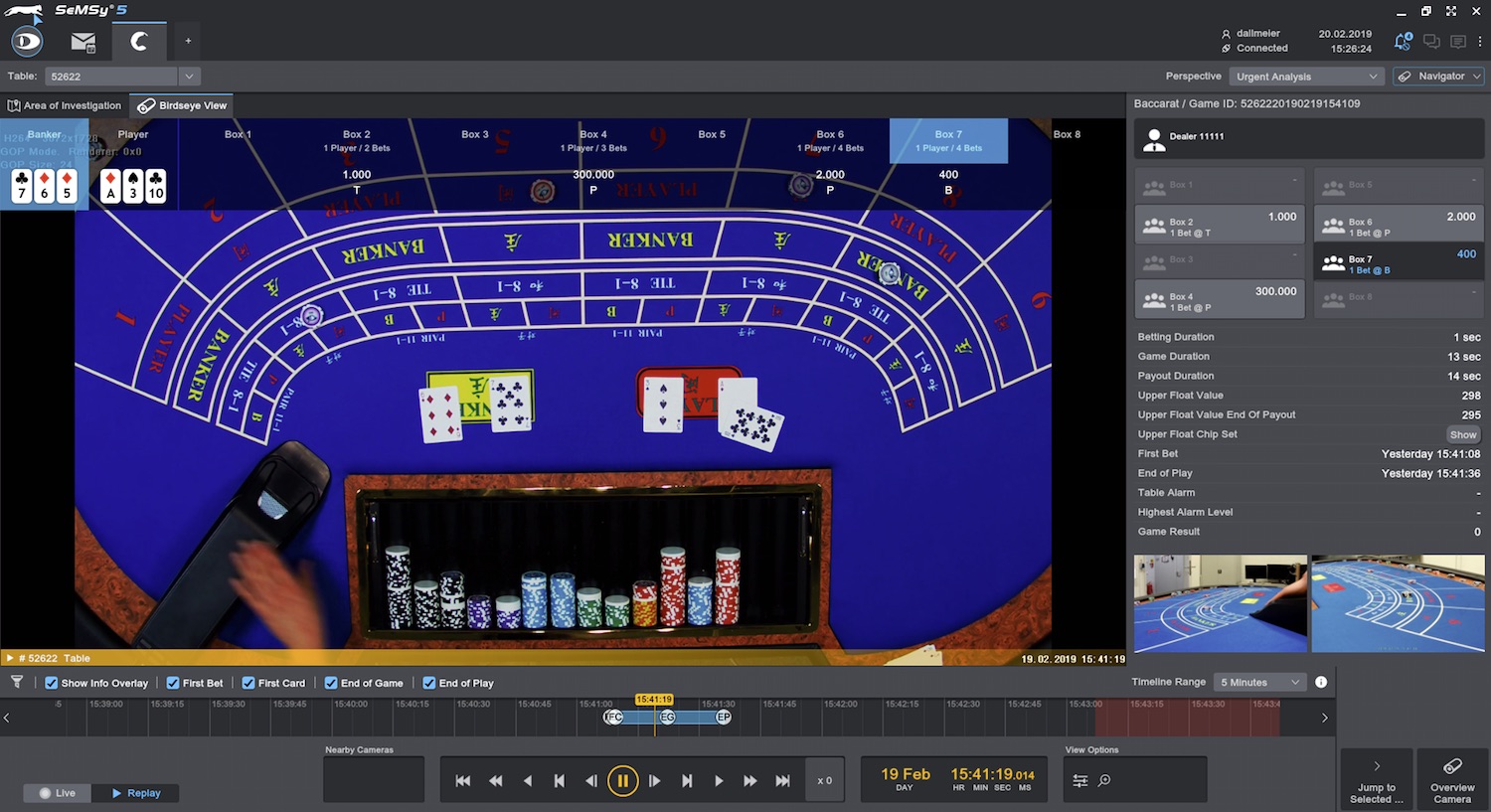Pause the video playback
Image resolution: width=1491 pixels, height=812 pixels.
[622, 781]
